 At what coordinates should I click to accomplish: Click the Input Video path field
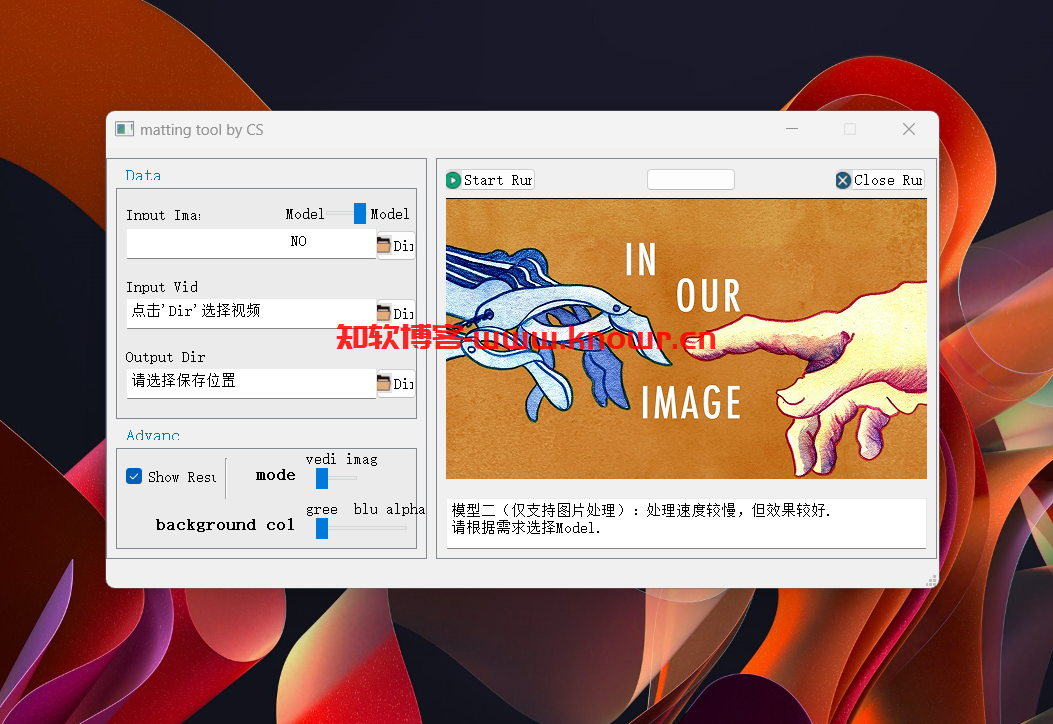(251, 313)
